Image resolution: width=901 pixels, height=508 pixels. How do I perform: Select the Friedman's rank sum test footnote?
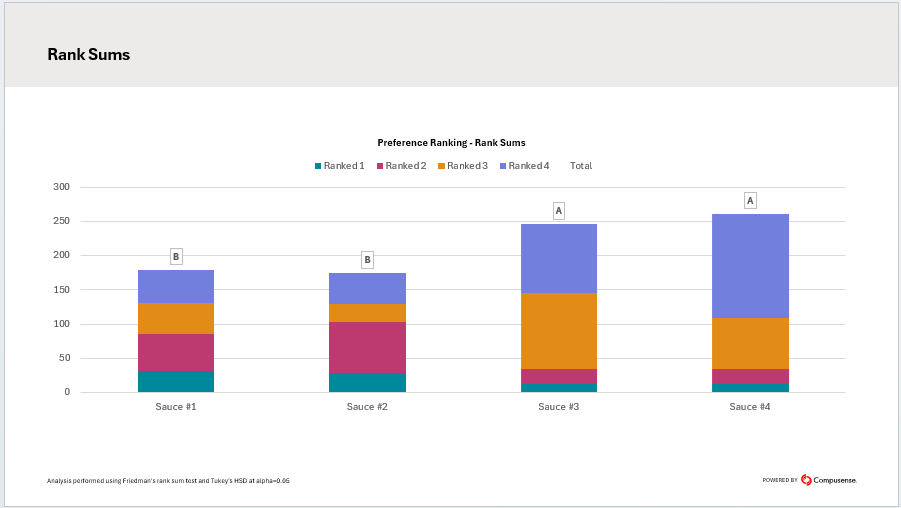tap(168, 481)
